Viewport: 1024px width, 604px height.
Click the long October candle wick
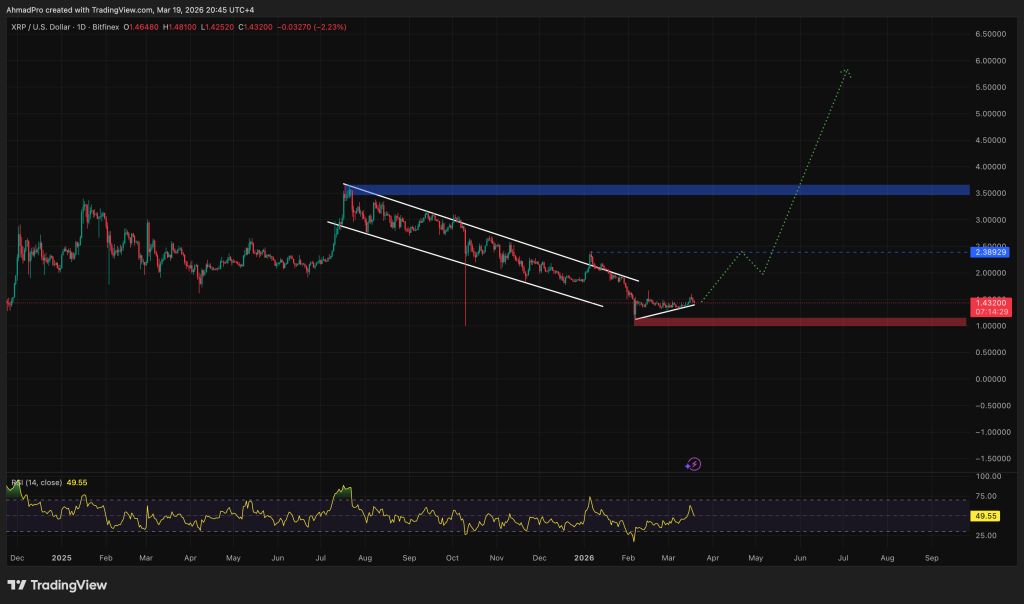466,290
